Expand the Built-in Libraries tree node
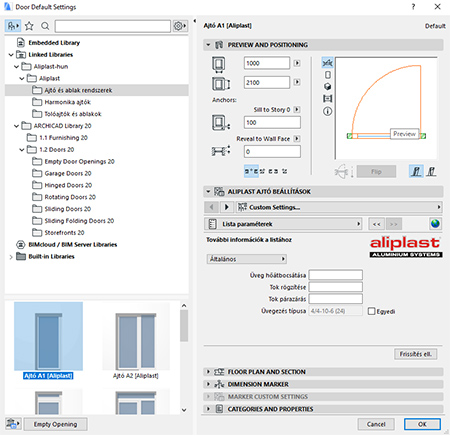The image size is (450, 436). [x=11, y=257]
